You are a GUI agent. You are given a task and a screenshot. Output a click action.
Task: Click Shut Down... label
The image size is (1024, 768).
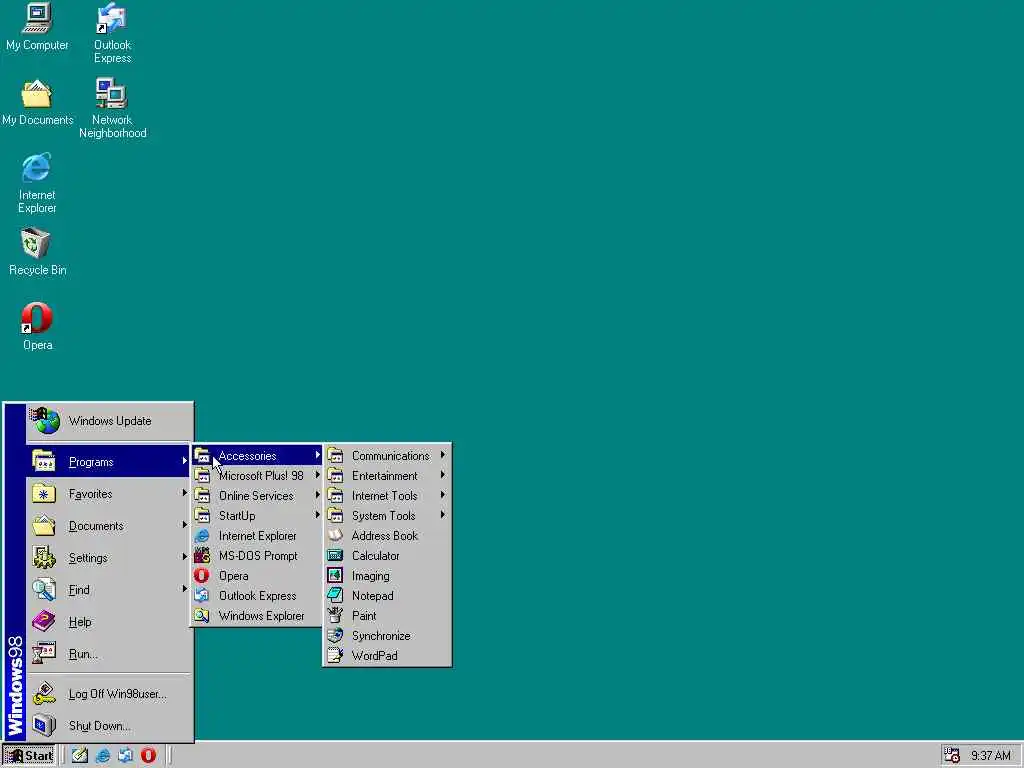click(x=99, y=726)
